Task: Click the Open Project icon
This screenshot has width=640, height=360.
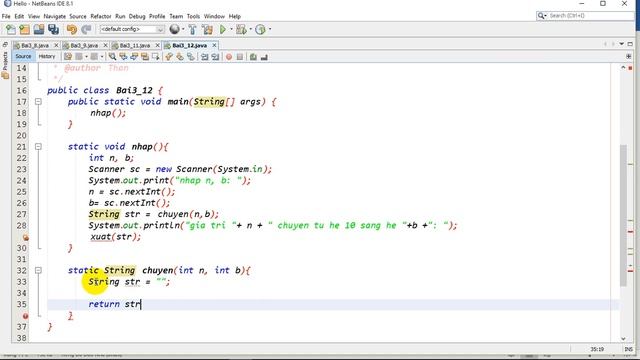Action: pyautogui.click(x=39, y=29)
